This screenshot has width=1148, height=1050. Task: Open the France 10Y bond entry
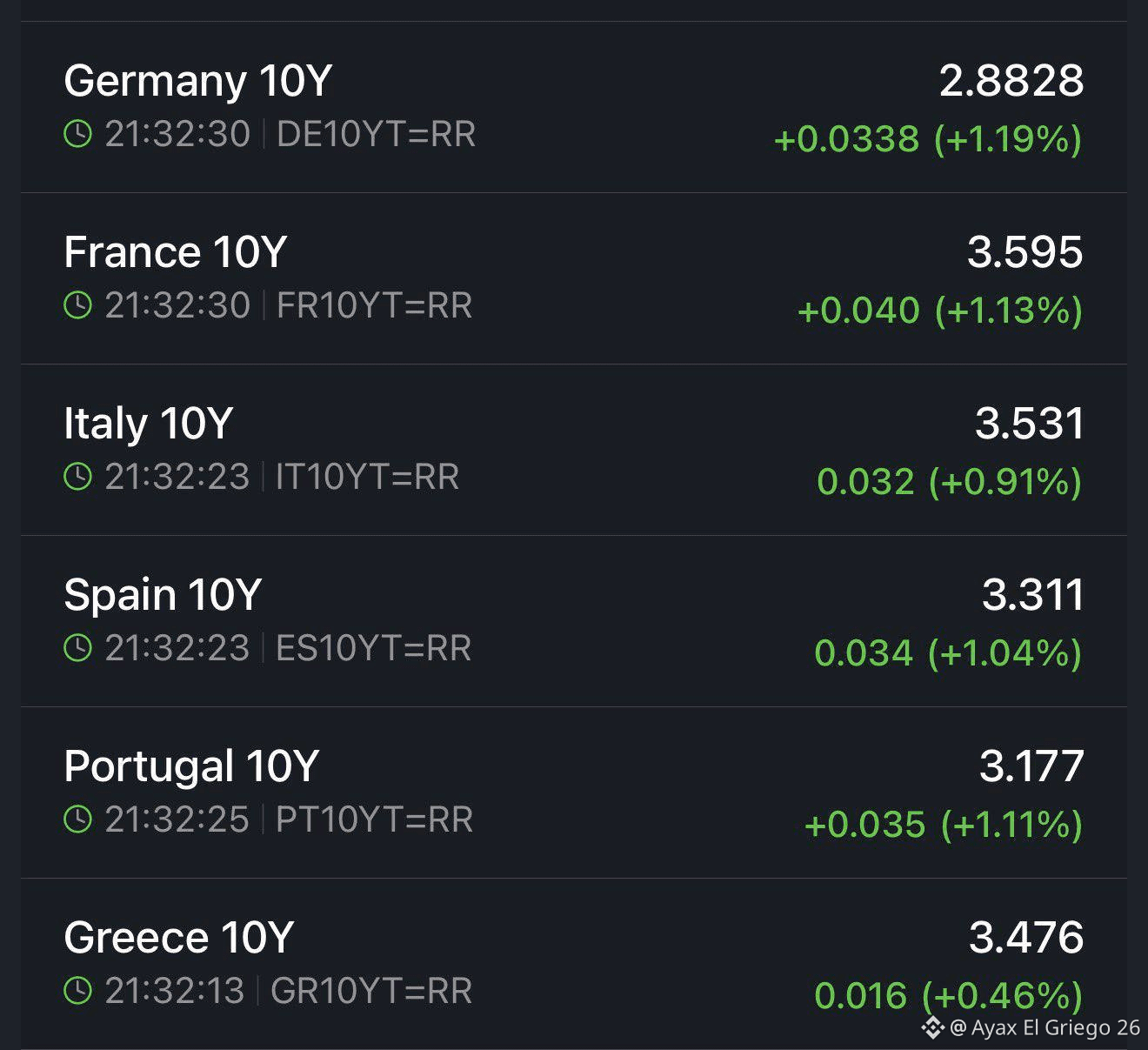tap(176, 252)
